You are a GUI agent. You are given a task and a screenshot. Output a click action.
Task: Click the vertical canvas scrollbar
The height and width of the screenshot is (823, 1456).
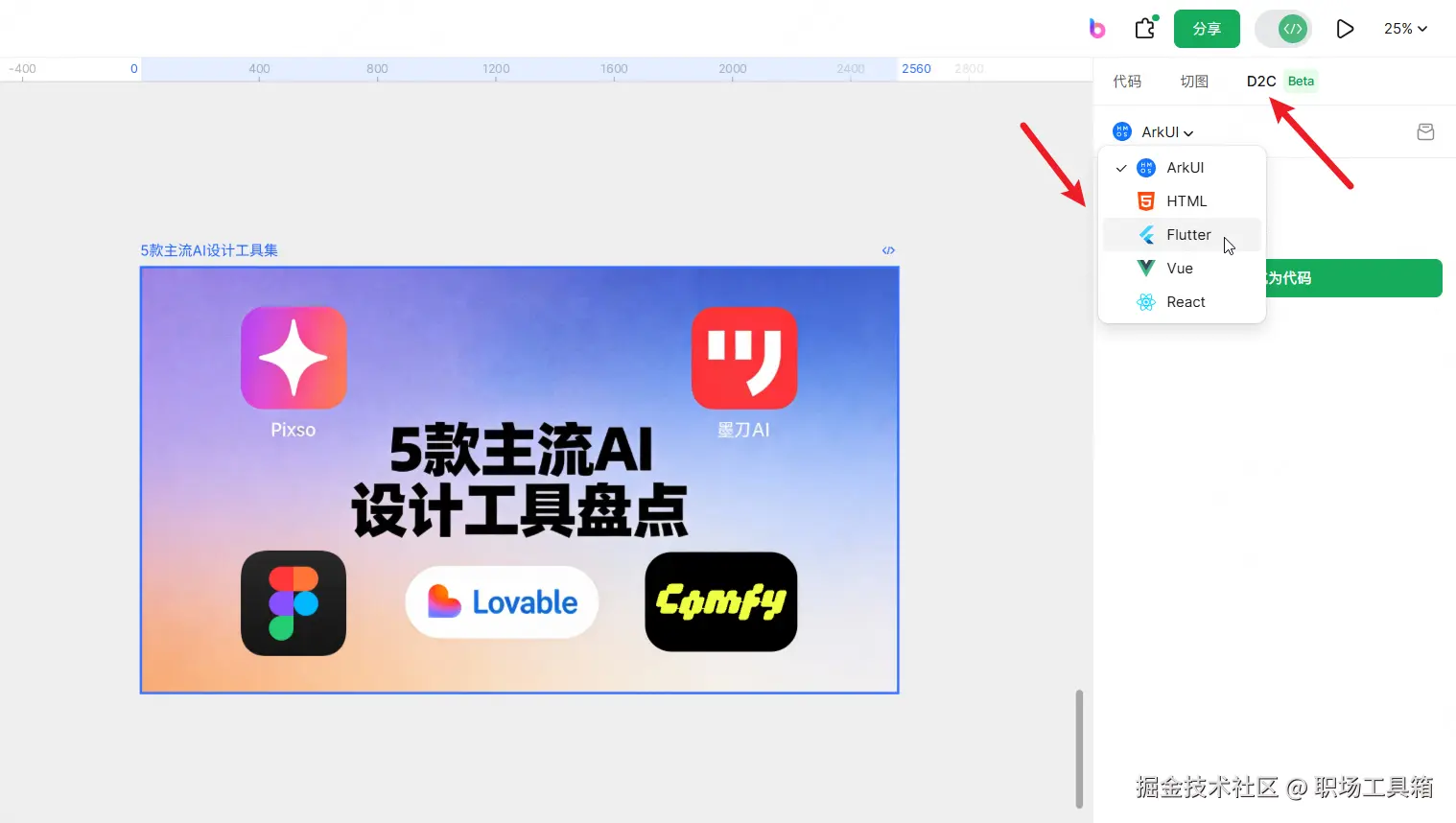click(1079, 748)
